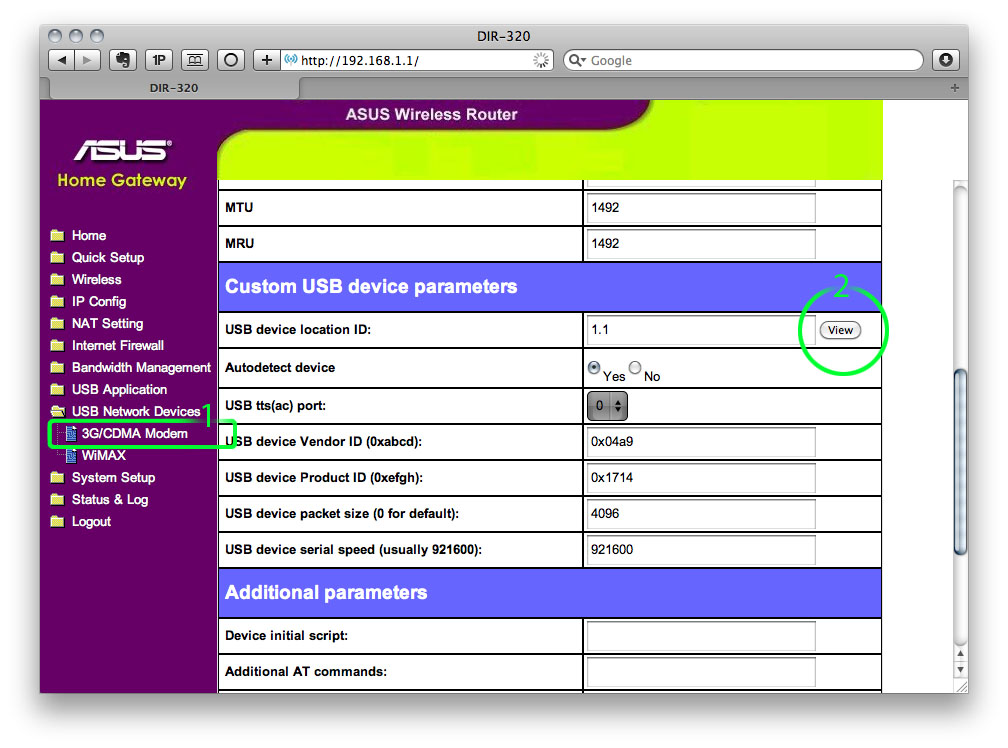Open the 3G/CDMA Modem menu item
1008x748 pixels.
click(134, 434)
